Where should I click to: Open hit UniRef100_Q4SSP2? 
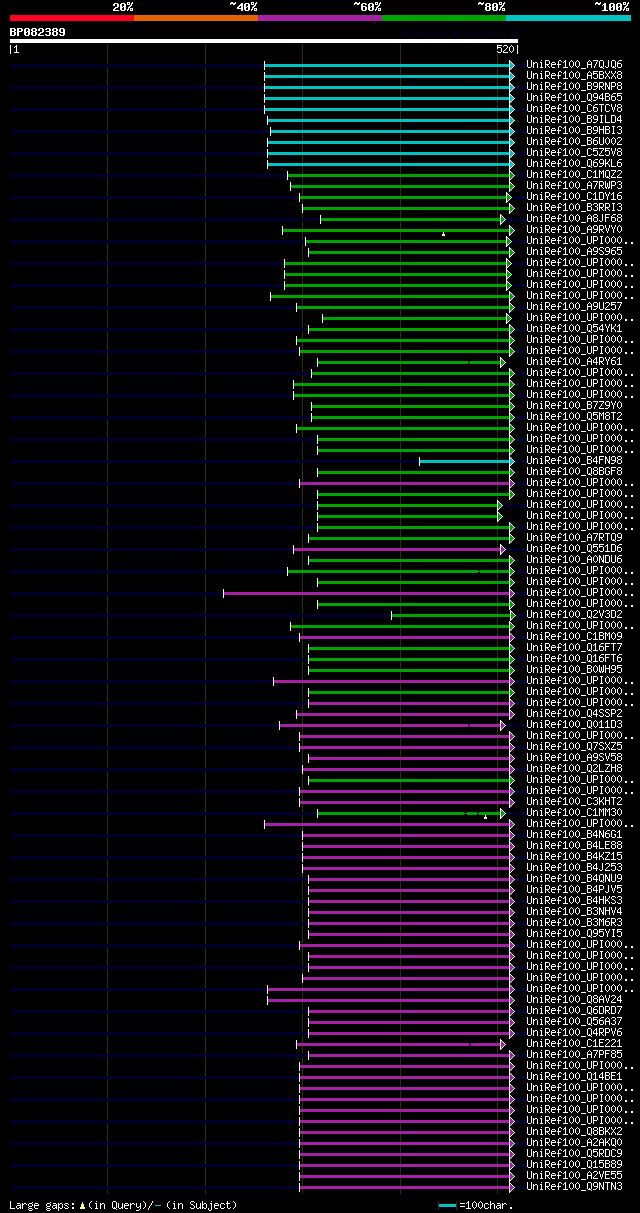574,713
